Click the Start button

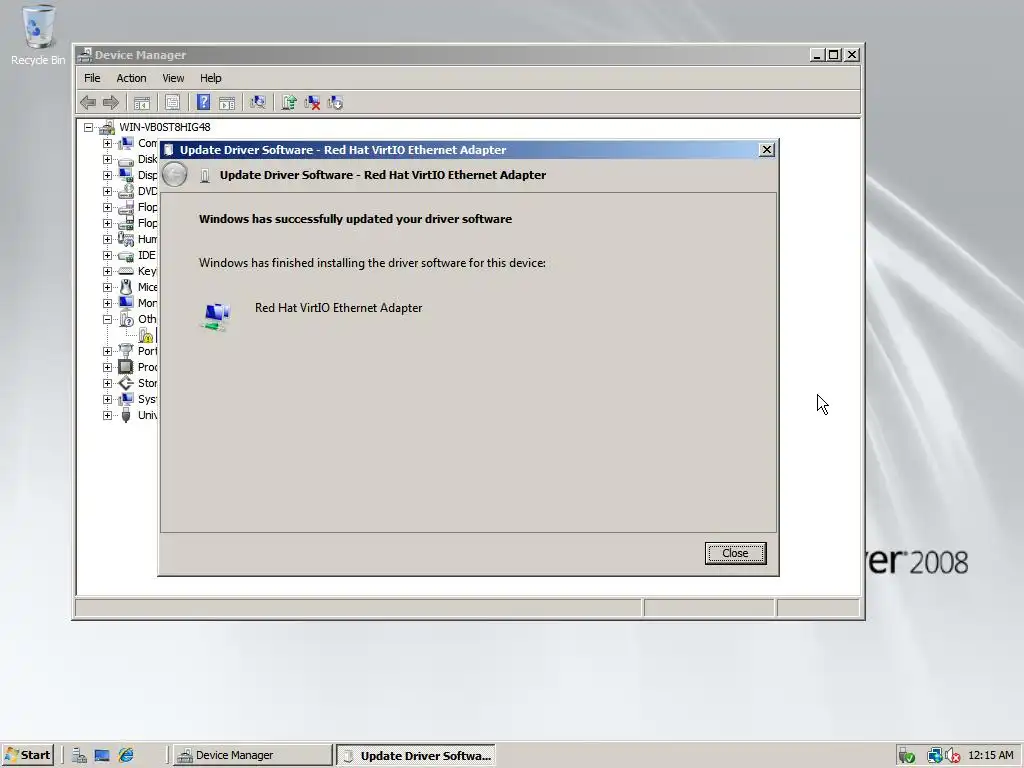click(x=27, y=756)
